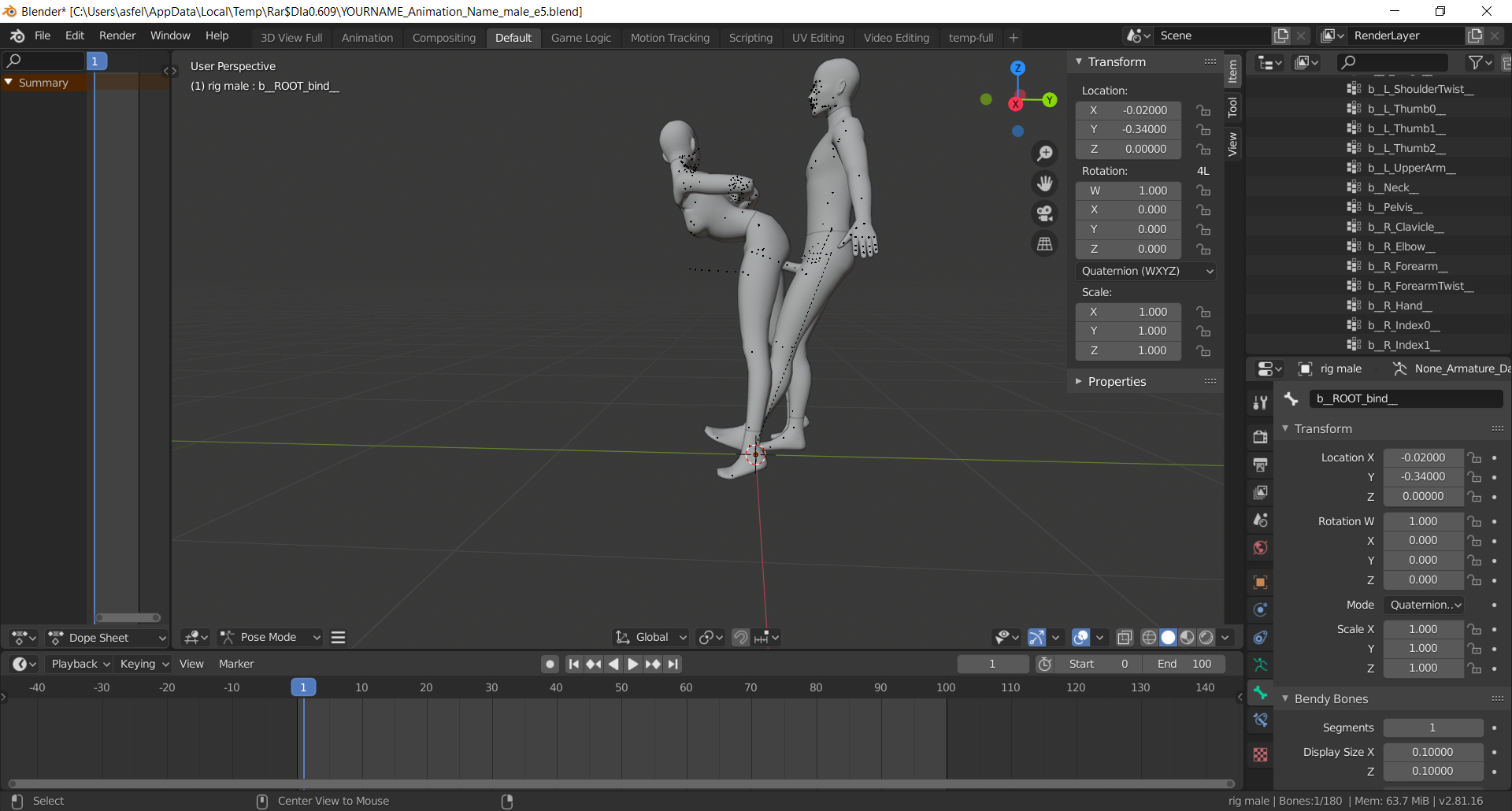Switch to the Animation workspace tab
Viewport: 1512px width, 811px height.
(x=367, y=38)
